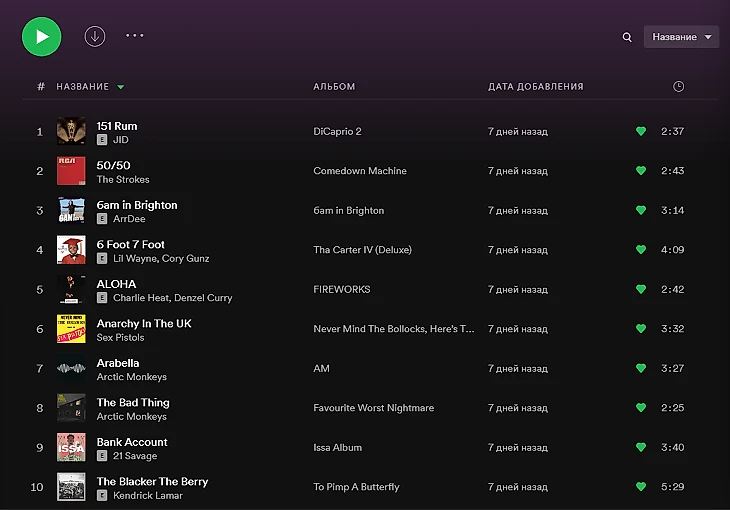This screenshot has height=510, width=730.
Task: Click the heart icon beside ALOHA
Action: click(641, 289)
